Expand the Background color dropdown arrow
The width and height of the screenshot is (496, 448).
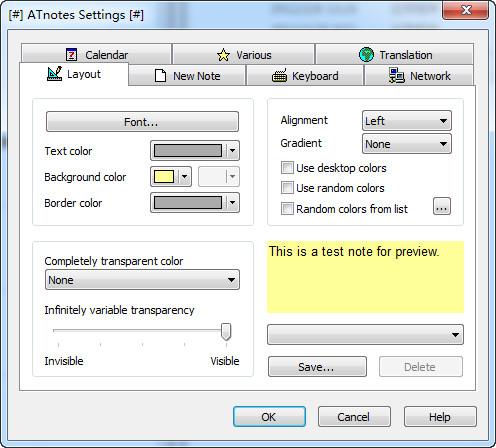[x=184, y=176]
